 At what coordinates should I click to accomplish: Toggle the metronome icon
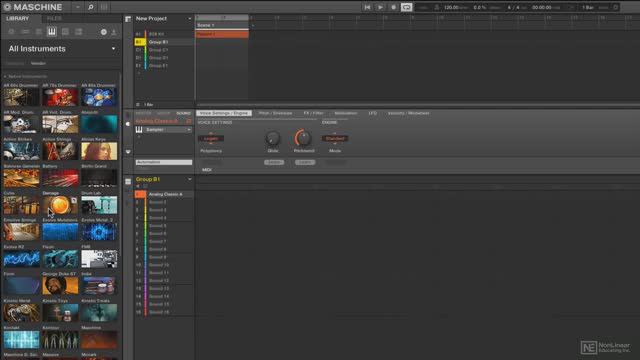[x=437, y=7]
